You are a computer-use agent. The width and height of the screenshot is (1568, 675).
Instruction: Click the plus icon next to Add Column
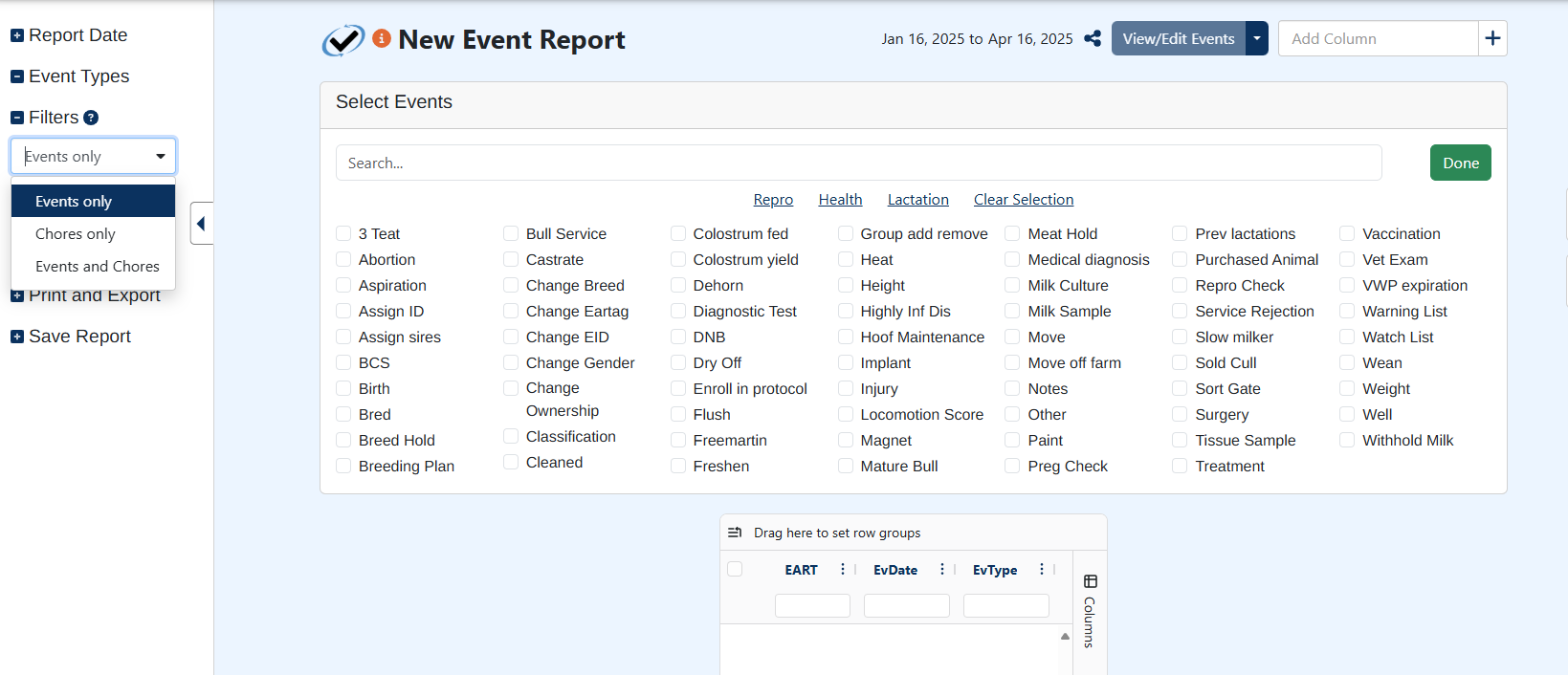pos(1492,38)
